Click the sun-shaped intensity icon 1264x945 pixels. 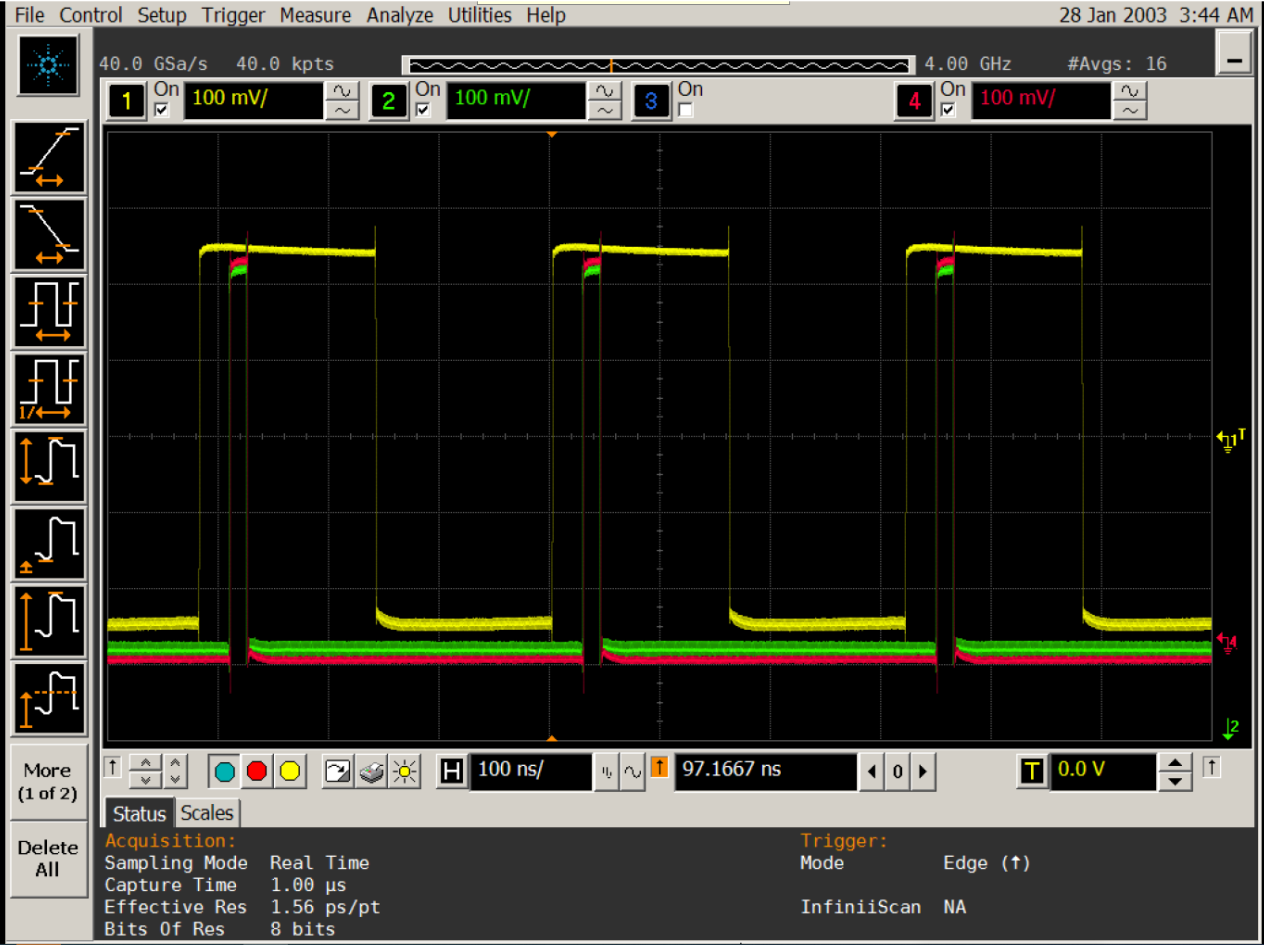click(x=404, y=771)
